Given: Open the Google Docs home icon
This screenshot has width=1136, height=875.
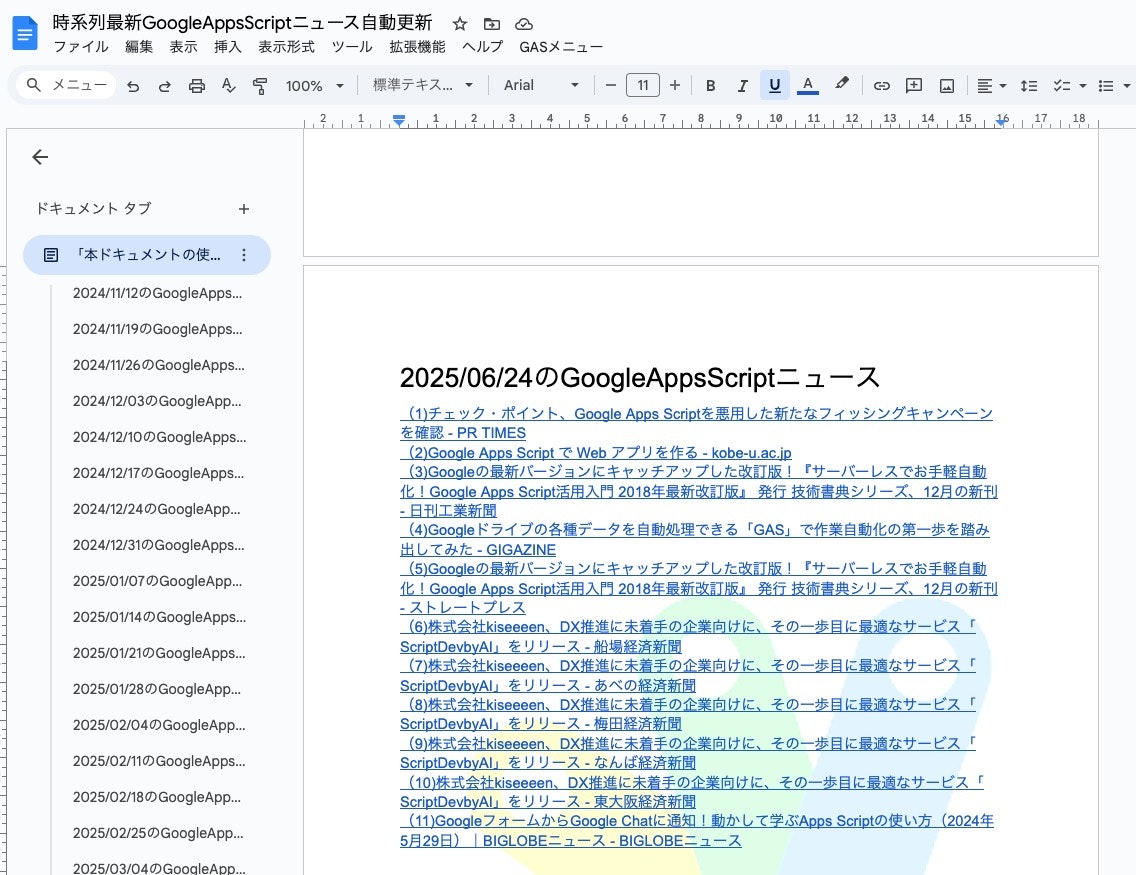Looking at the screenshot, I should point(25,33).
